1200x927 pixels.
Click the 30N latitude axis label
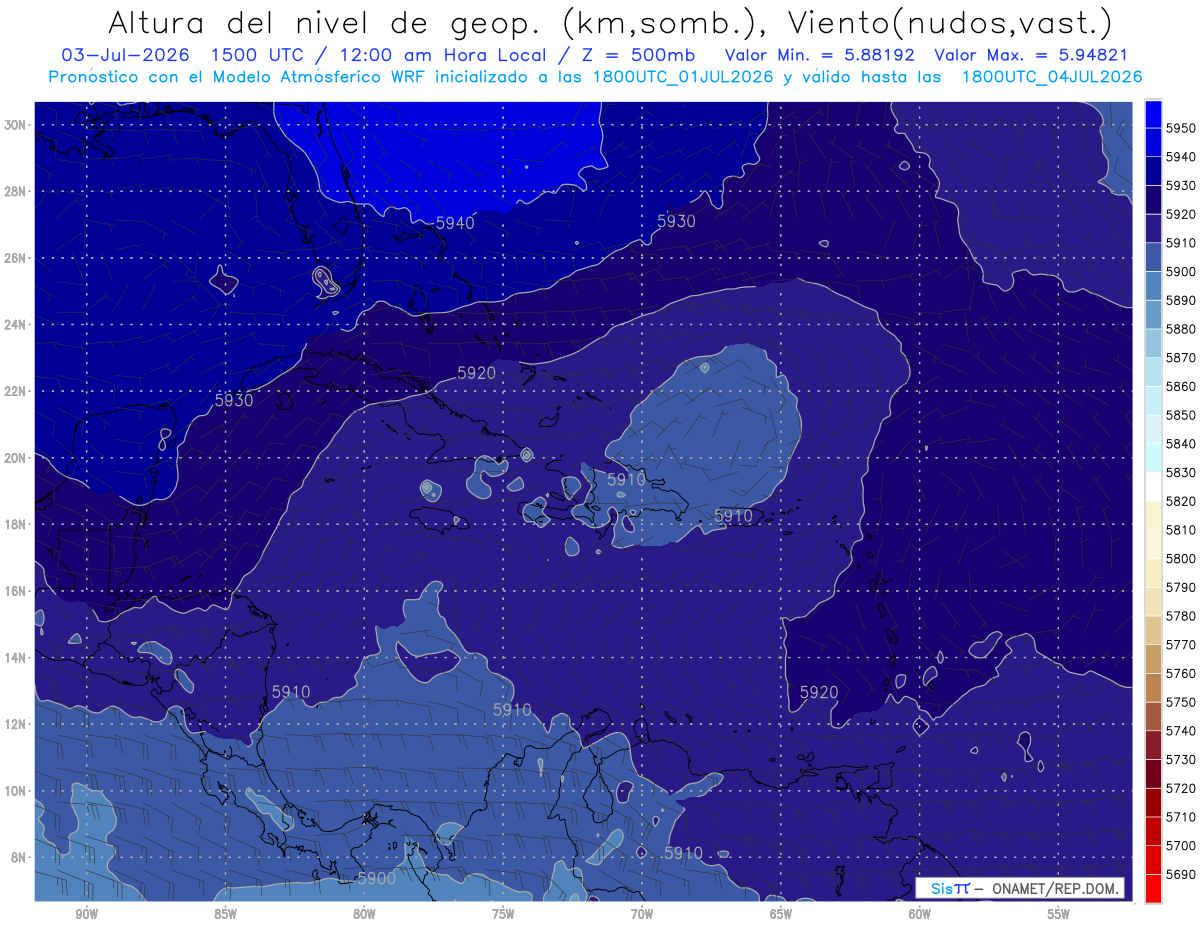pyautogui.click(x=15, y=125)
